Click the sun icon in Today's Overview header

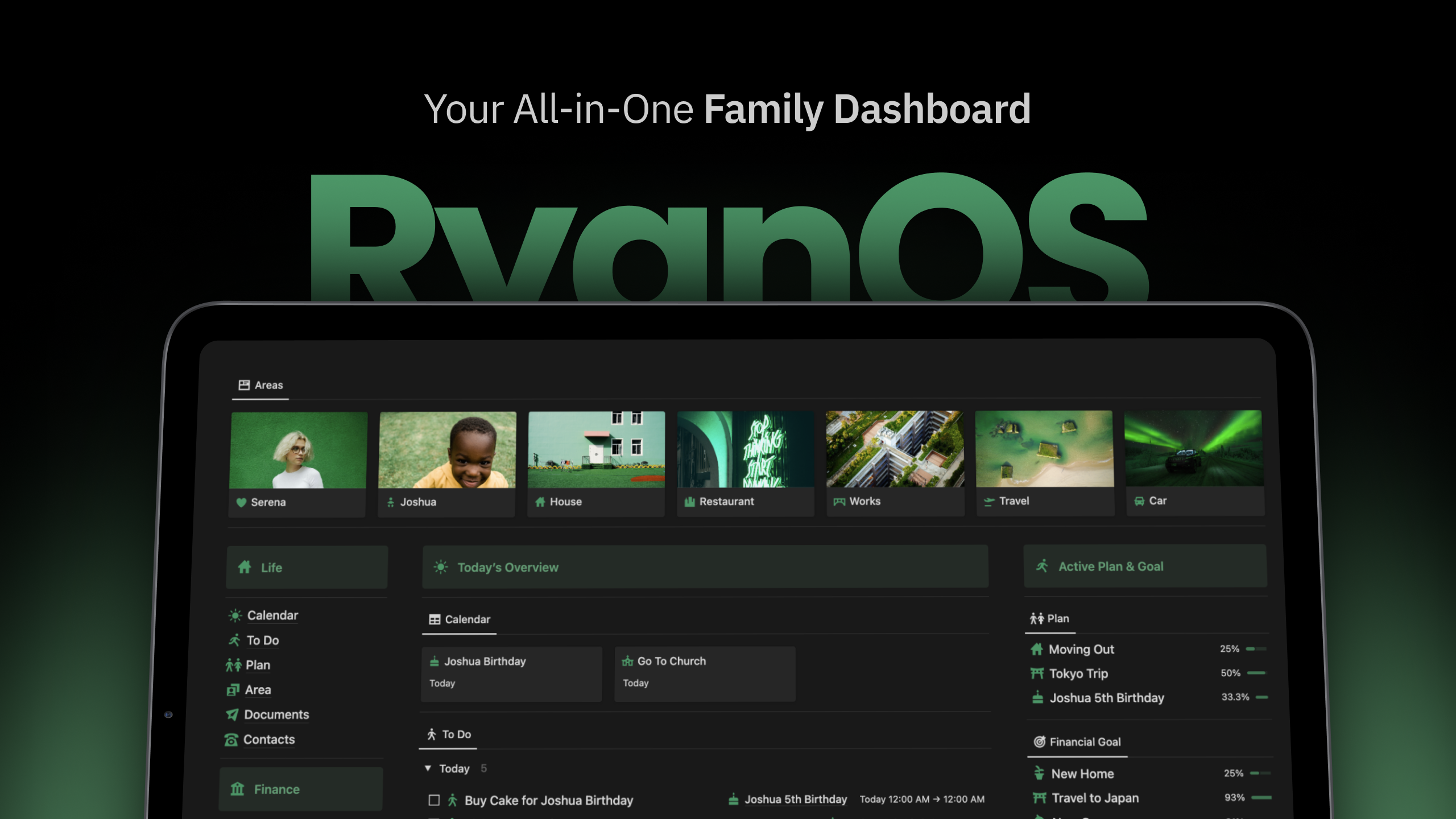[441, 567]
